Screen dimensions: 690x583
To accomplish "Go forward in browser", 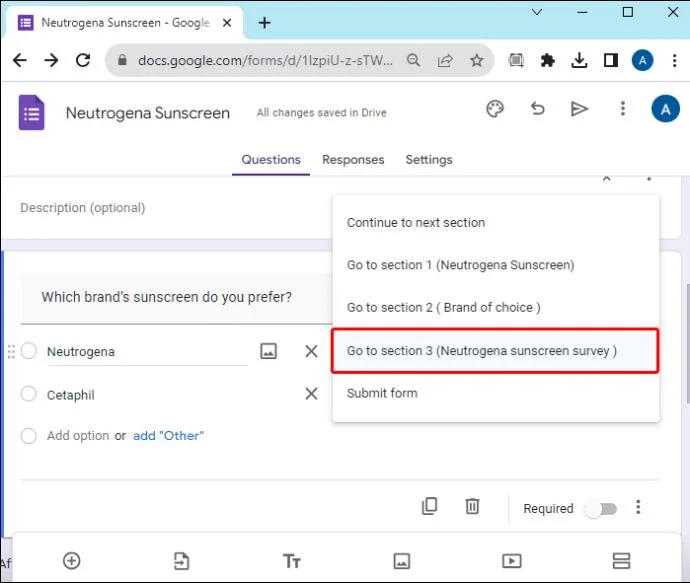I will 51,60.
